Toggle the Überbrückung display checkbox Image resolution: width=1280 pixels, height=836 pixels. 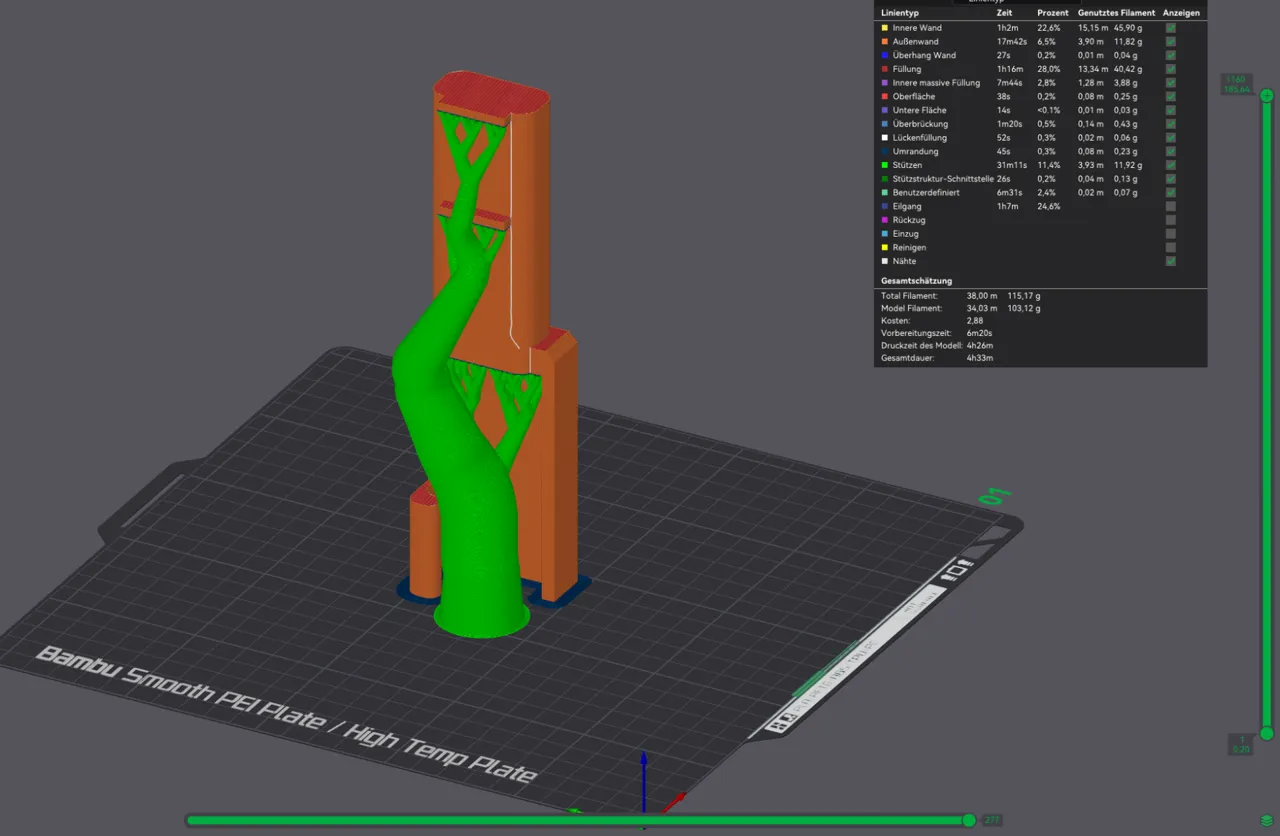pos(1170,124)
